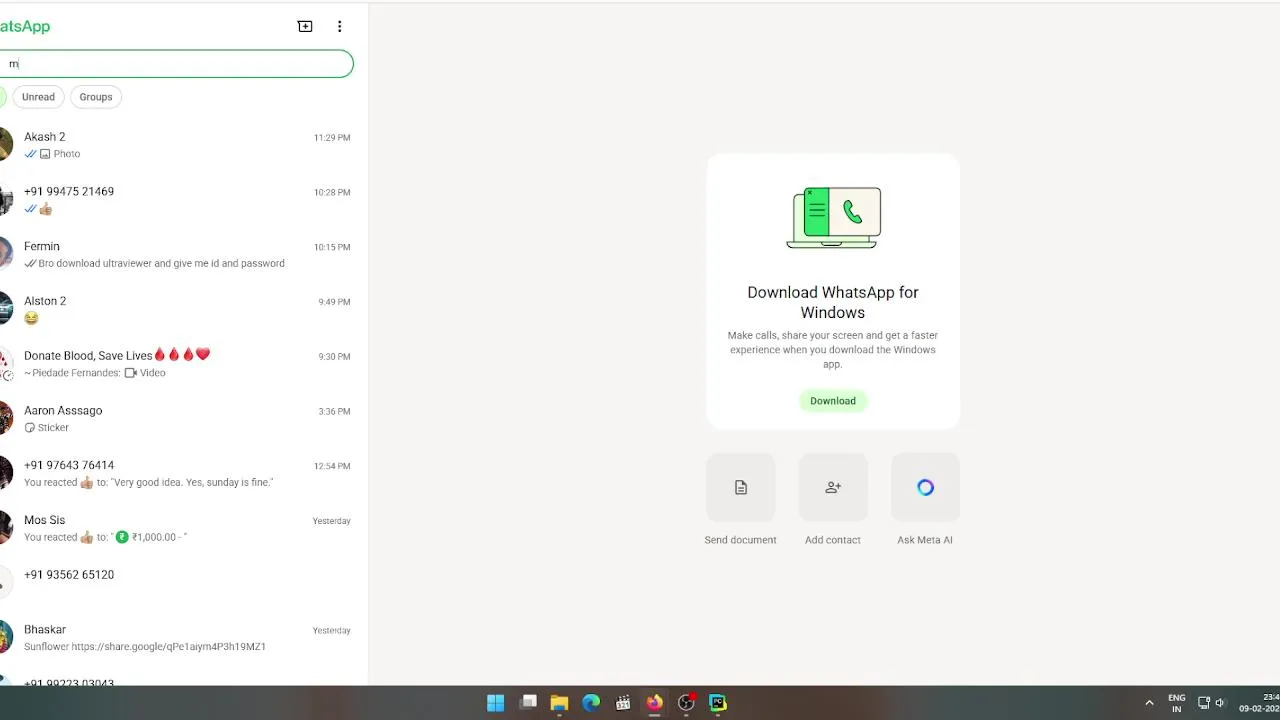Click Fermin's message preview about ultraviewer
The image size is (1280, 720).
click(x=161, y=264)
